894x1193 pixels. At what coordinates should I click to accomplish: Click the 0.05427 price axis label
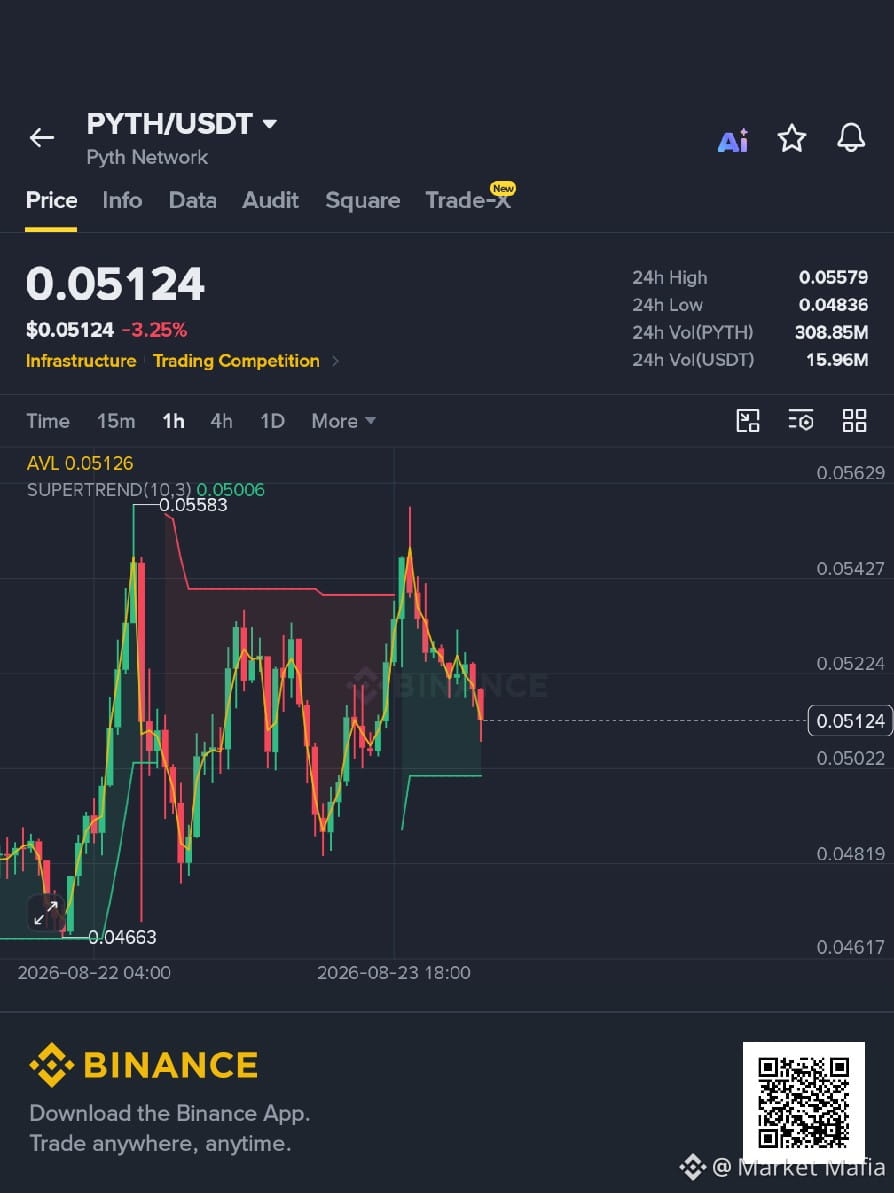pos(851,569)
